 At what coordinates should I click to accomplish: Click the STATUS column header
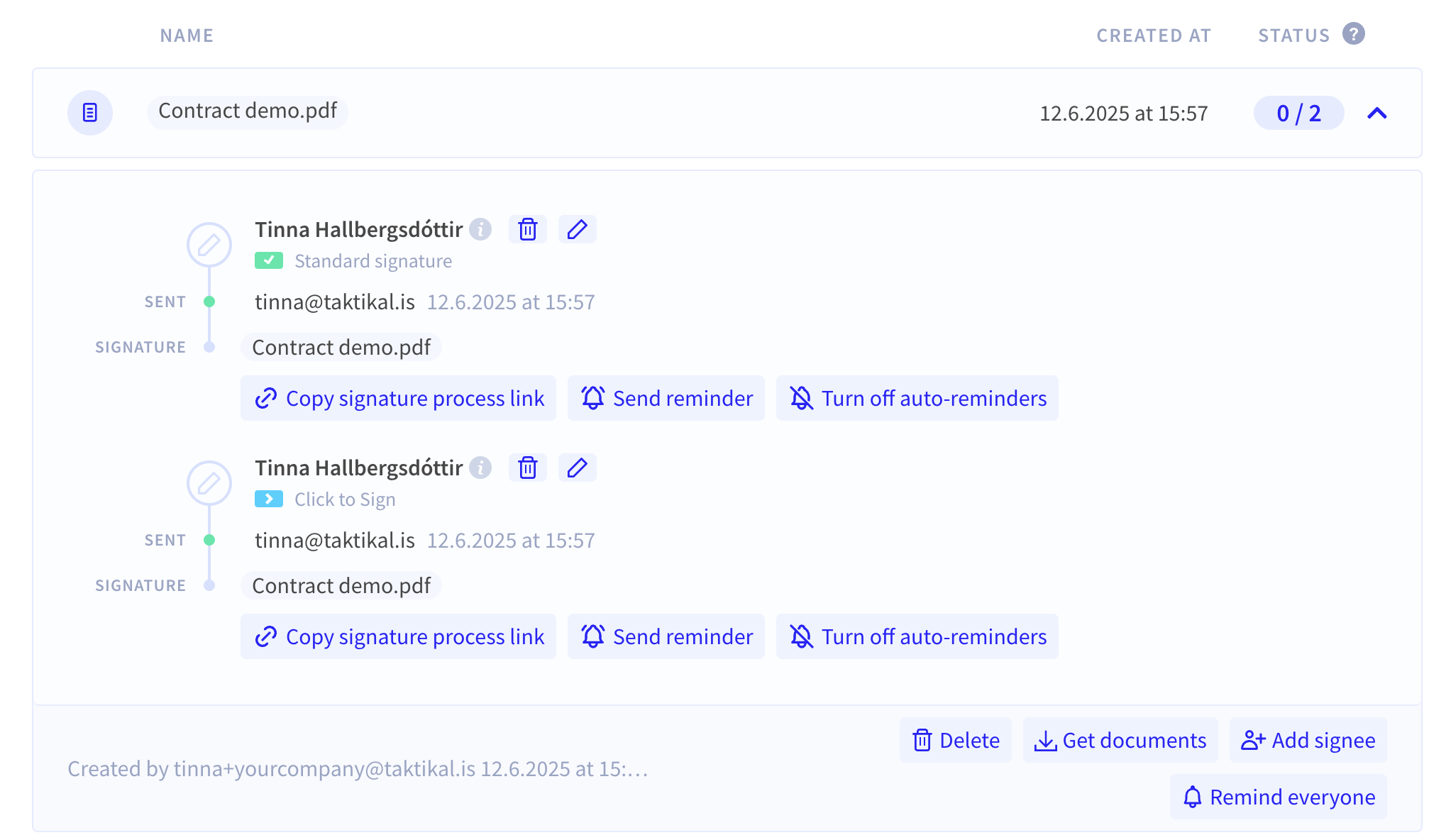pyautogui.click(x=1294, y=35)
